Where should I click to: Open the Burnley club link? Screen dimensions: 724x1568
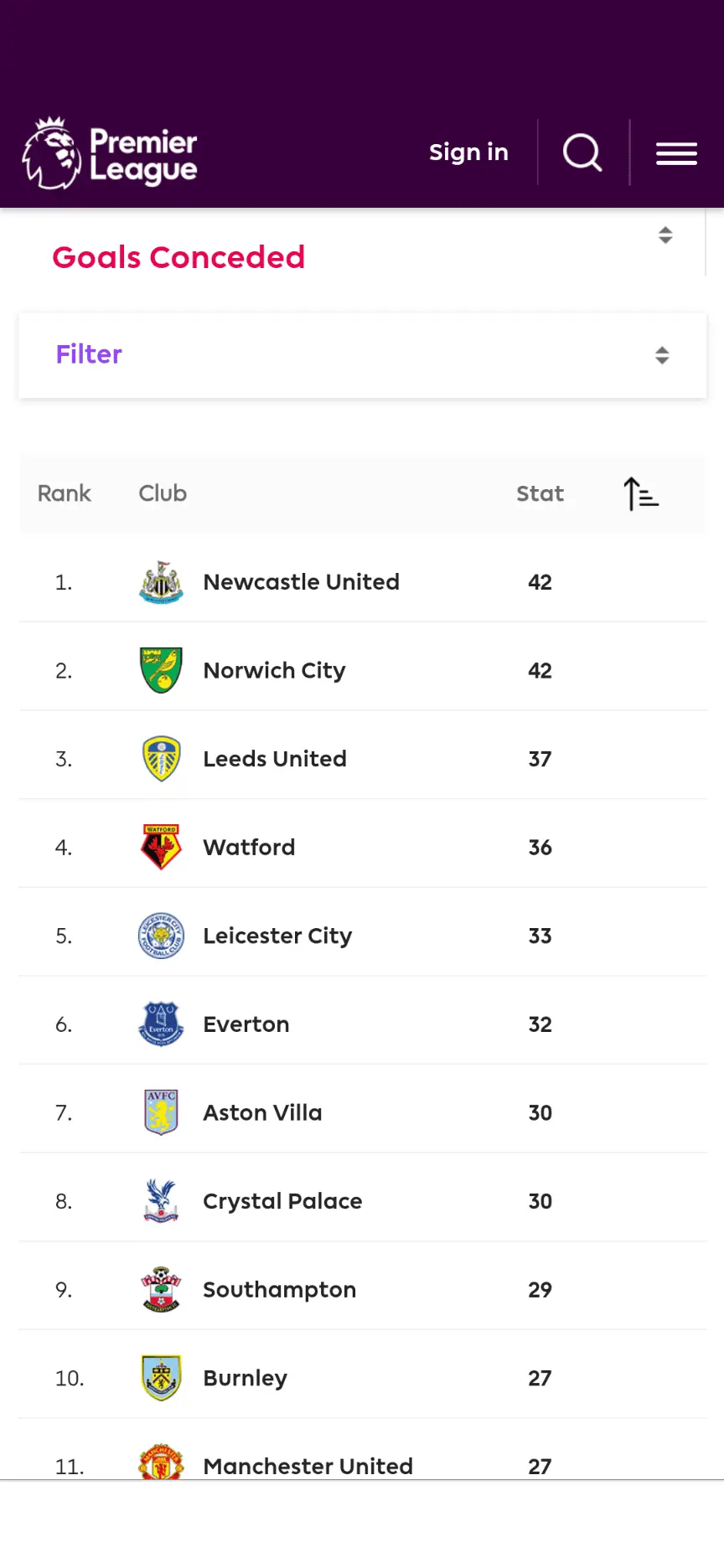(245, 1378)
